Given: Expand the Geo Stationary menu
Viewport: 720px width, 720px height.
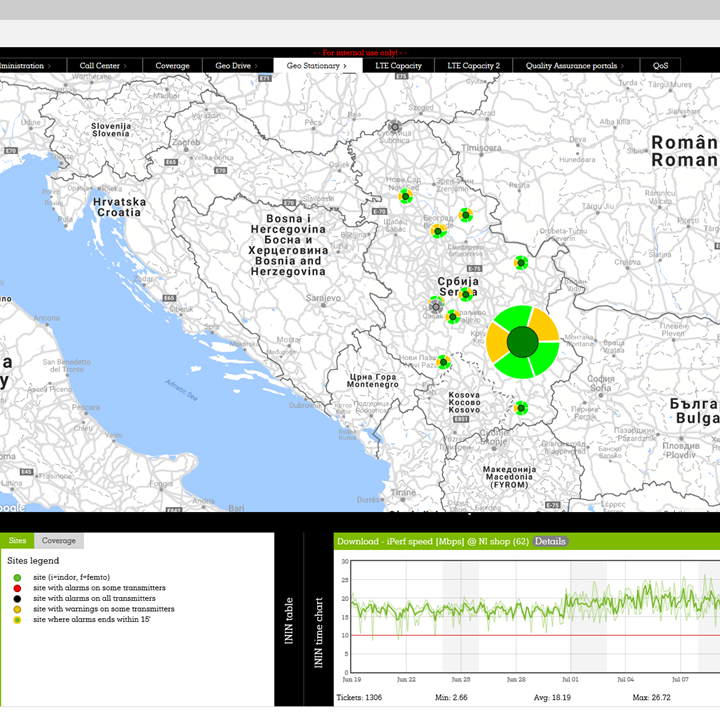Looking at the screenshot, I should click(x=317, y=66).
